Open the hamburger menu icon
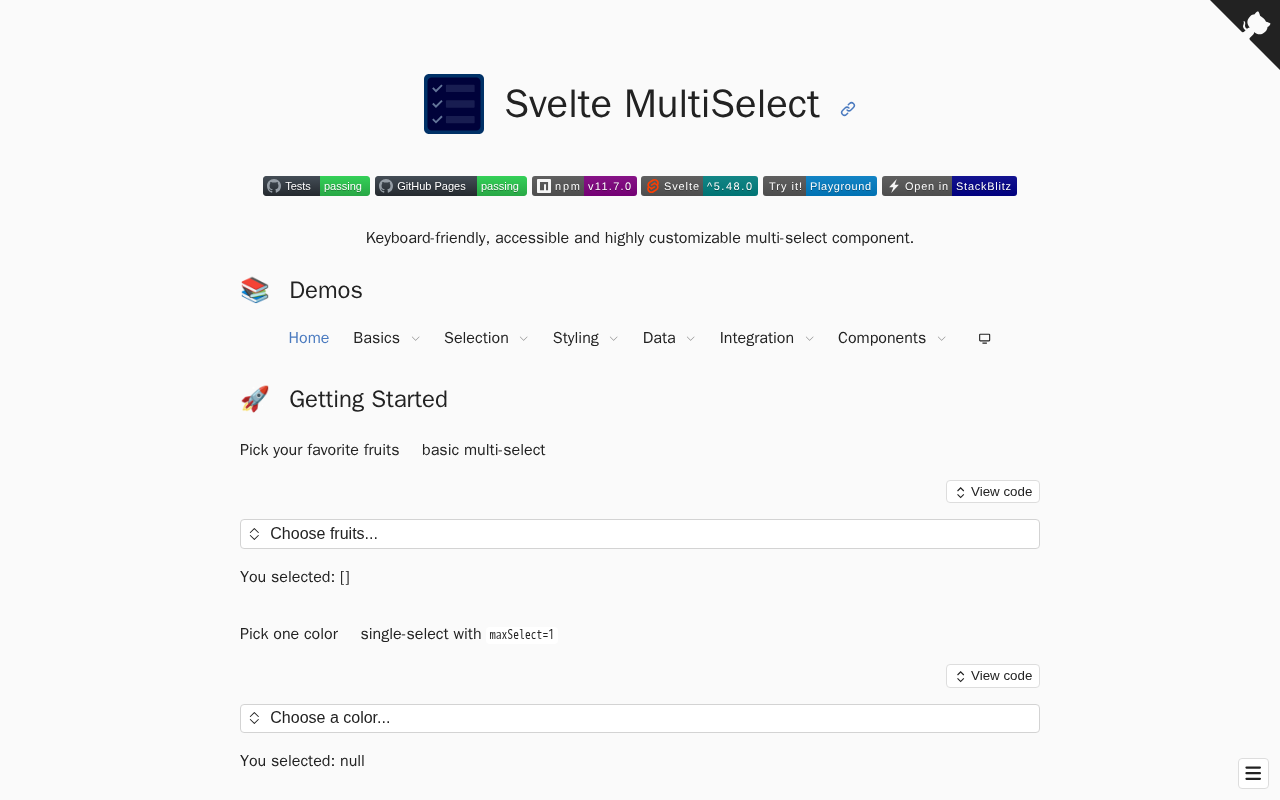 [x=1253, y=773]
